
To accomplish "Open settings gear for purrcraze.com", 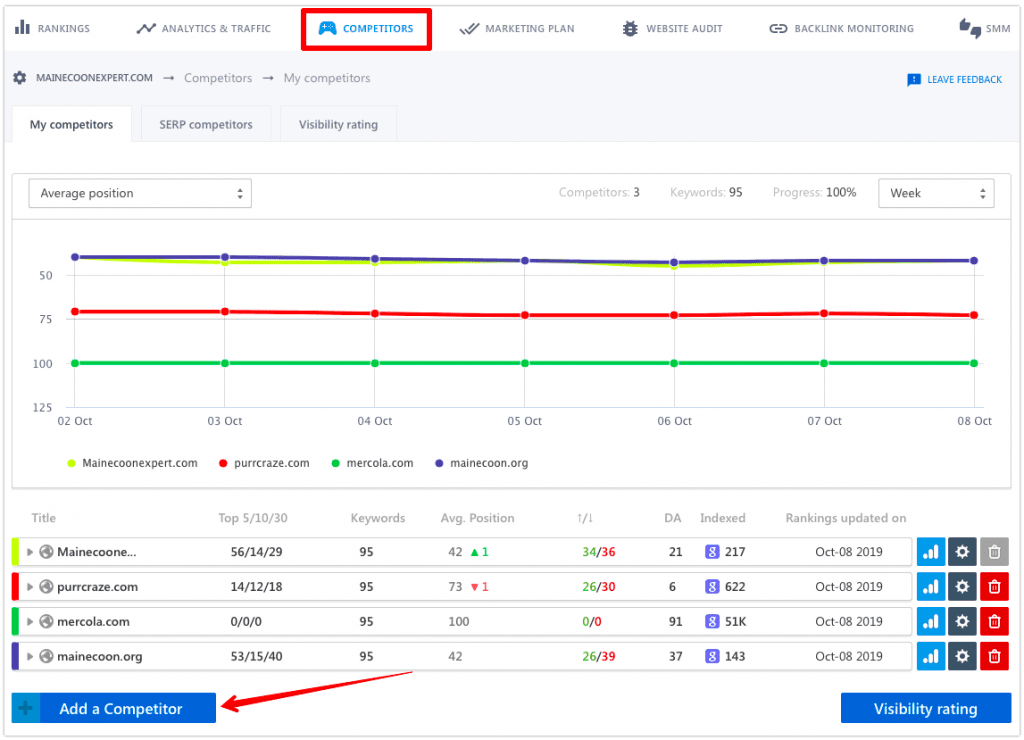I will pos(962,587).
